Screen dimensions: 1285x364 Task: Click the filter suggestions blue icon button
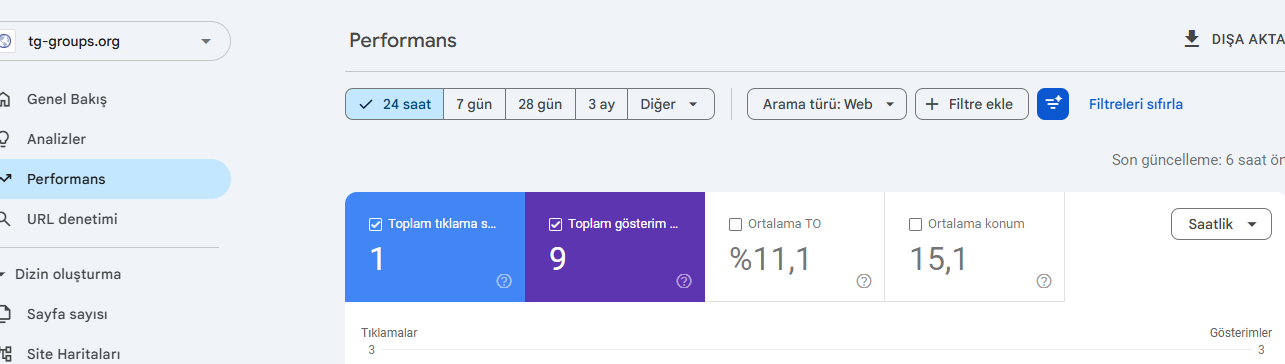click(1053, 104)
